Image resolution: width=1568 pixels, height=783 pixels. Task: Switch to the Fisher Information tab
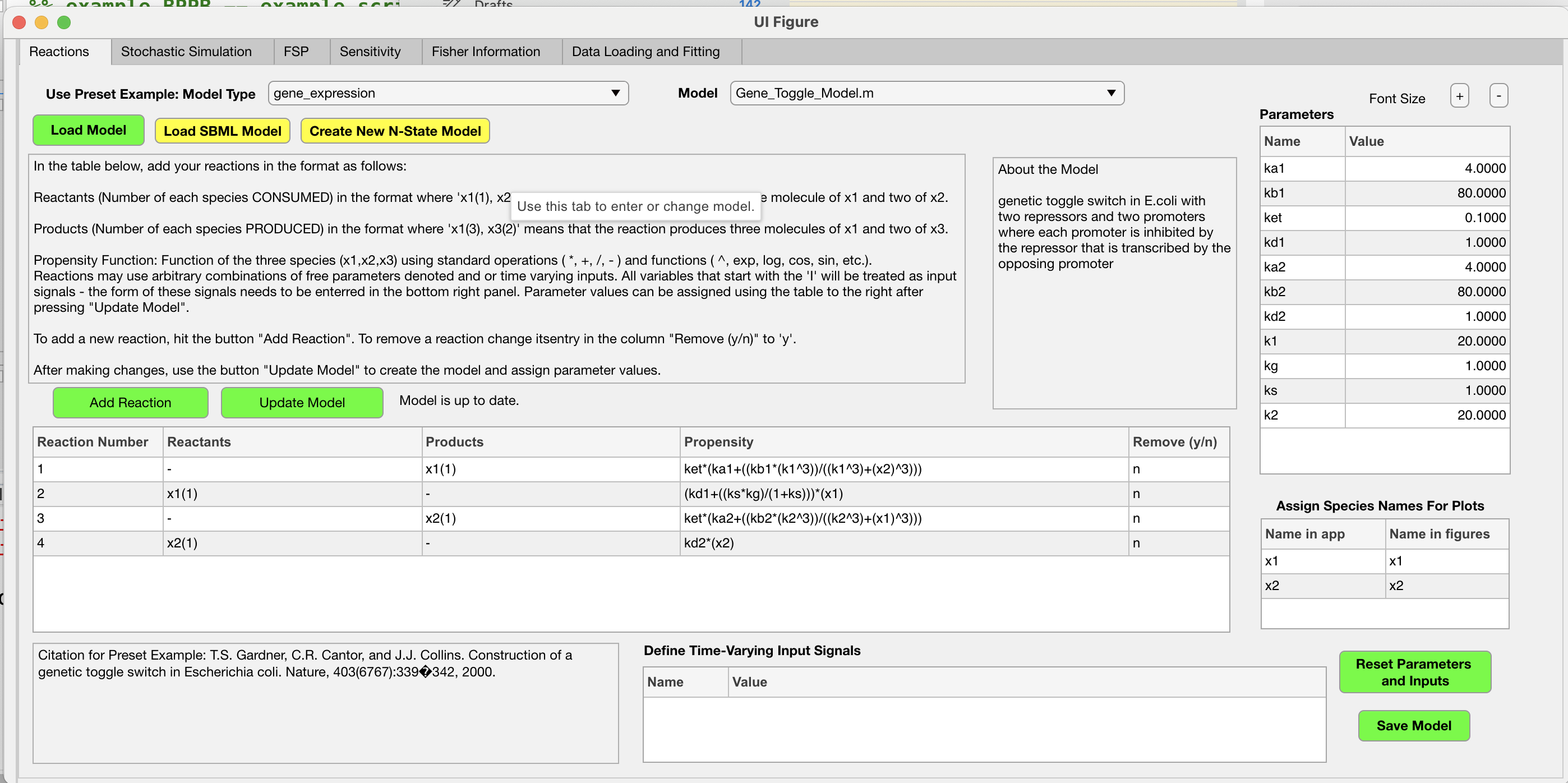(x=485, y=52)
